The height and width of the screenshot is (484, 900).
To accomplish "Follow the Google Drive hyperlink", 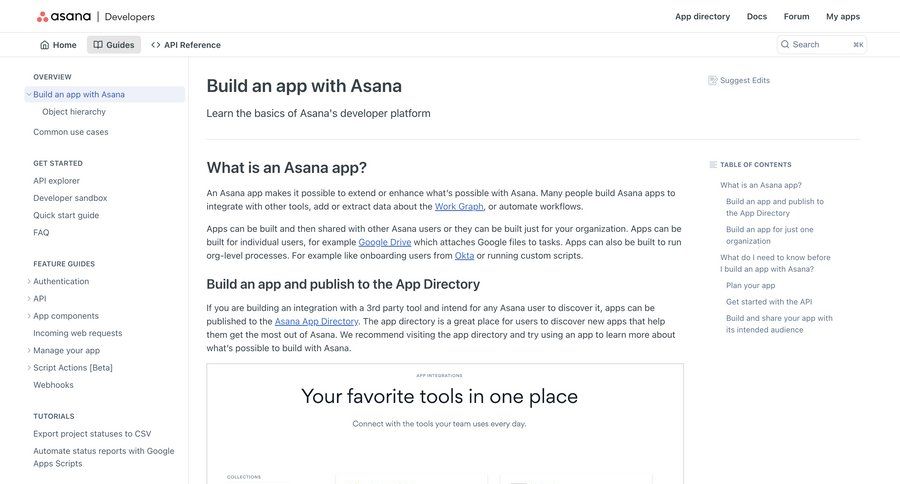I will (x=385, y=242).
